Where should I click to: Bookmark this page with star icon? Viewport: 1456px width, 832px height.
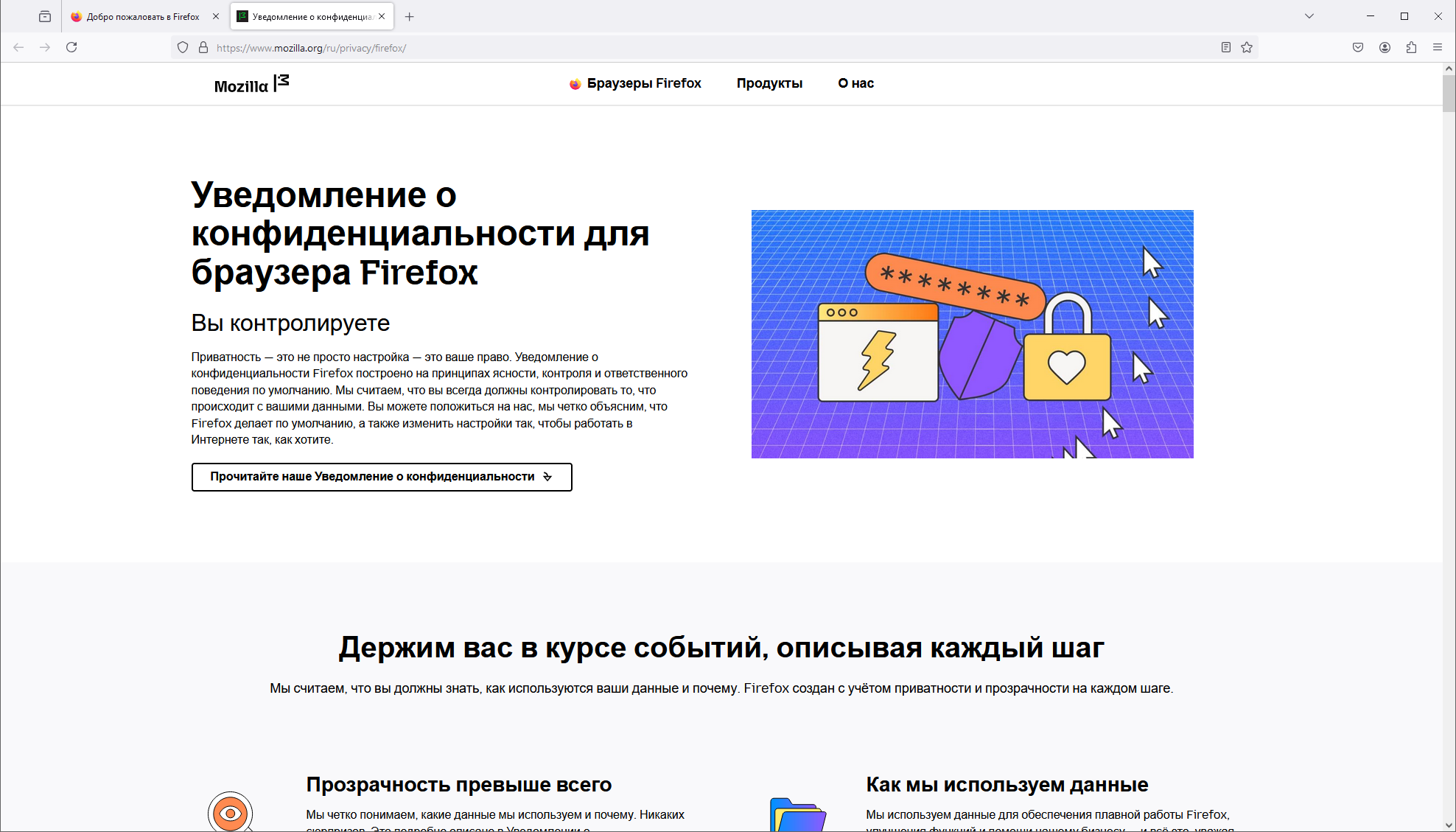click(1247, 47)
